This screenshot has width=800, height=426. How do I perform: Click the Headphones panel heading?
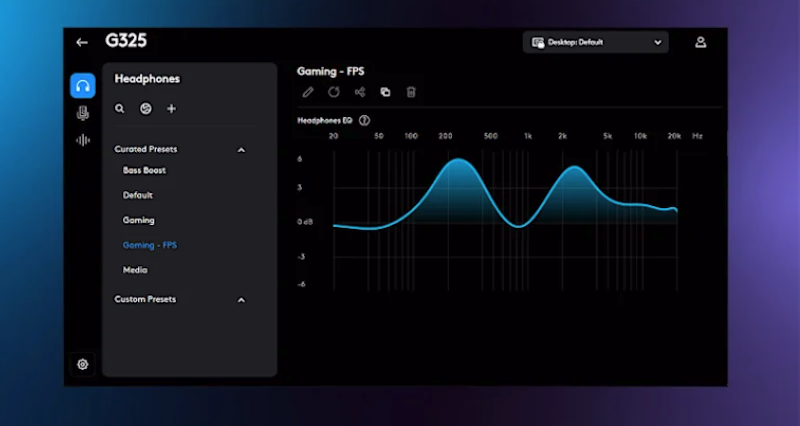click(x=147, y=79)
